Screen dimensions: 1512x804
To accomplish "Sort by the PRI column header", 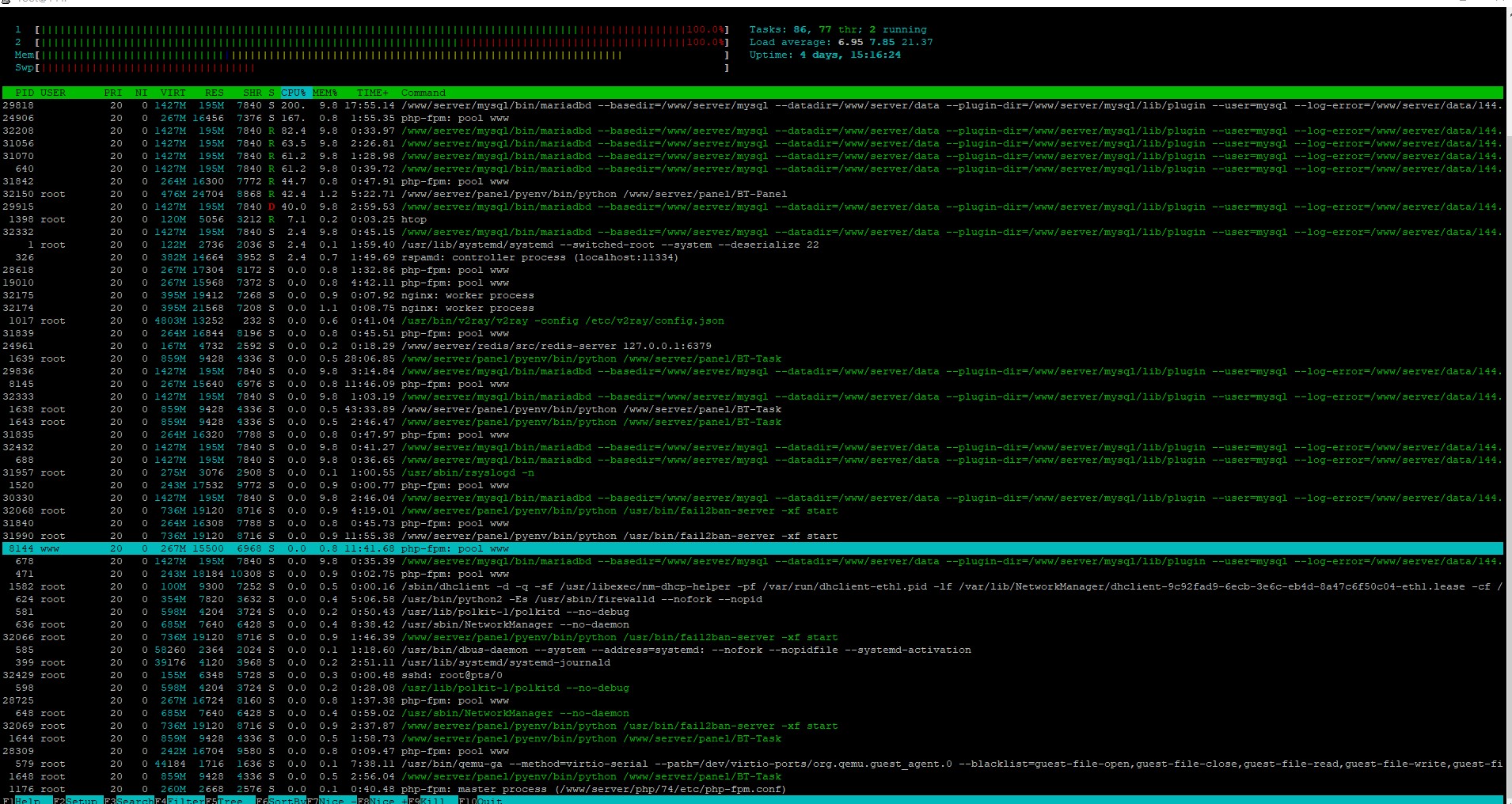I will 113,93.
